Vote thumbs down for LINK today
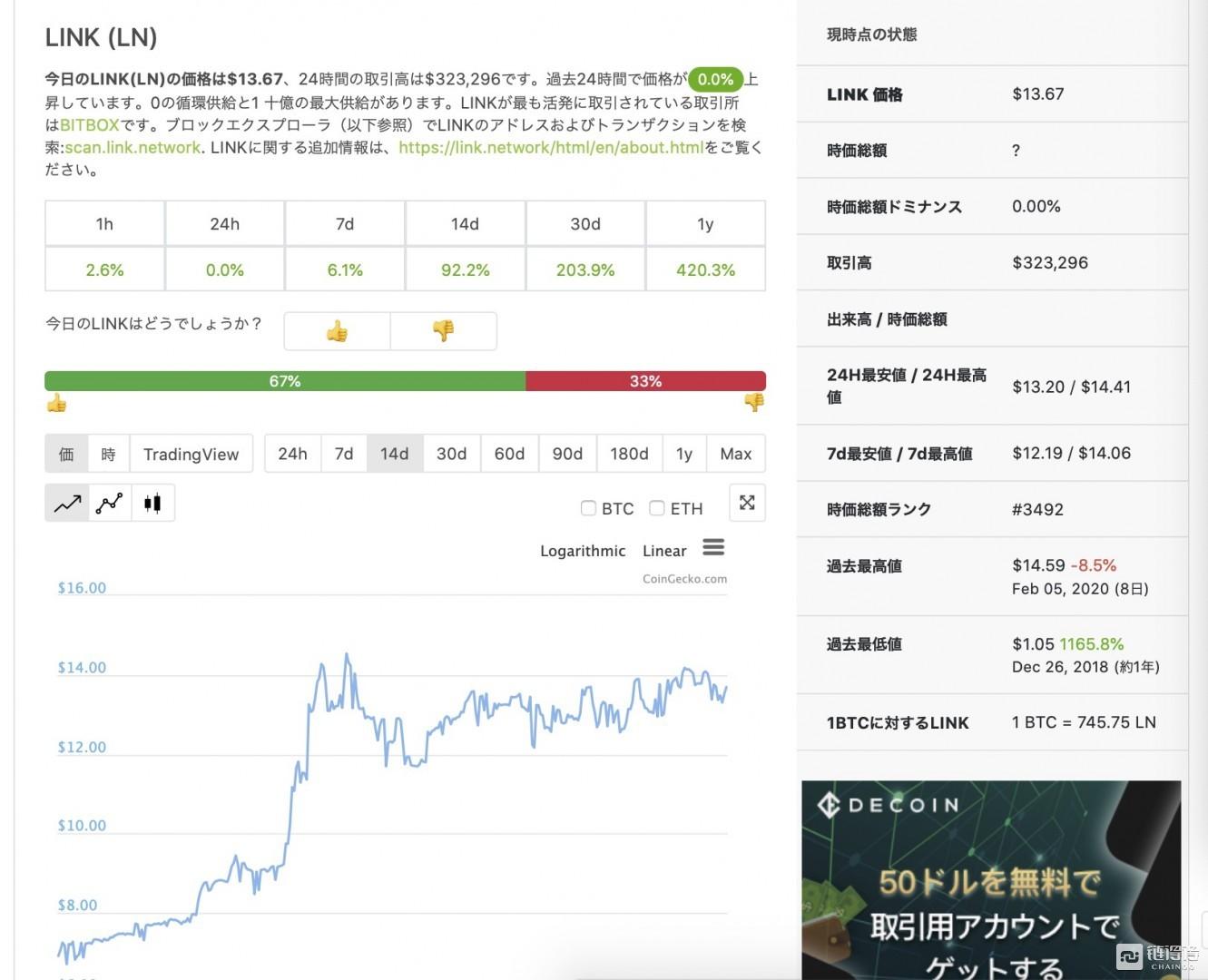This screenshot has width=1208, height=980. (443, 330)
